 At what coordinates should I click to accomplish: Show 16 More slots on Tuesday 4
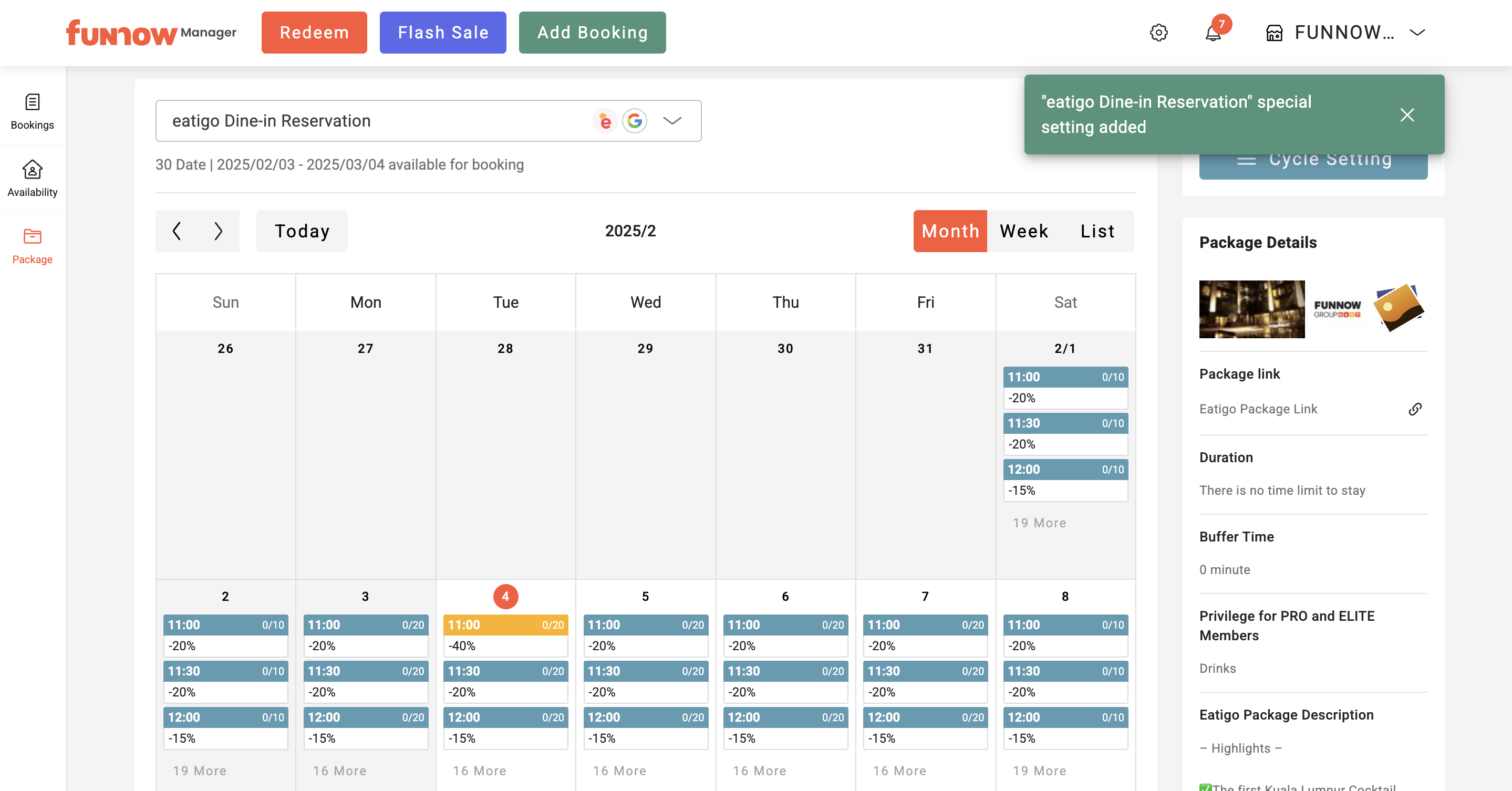tap(479, 771)
